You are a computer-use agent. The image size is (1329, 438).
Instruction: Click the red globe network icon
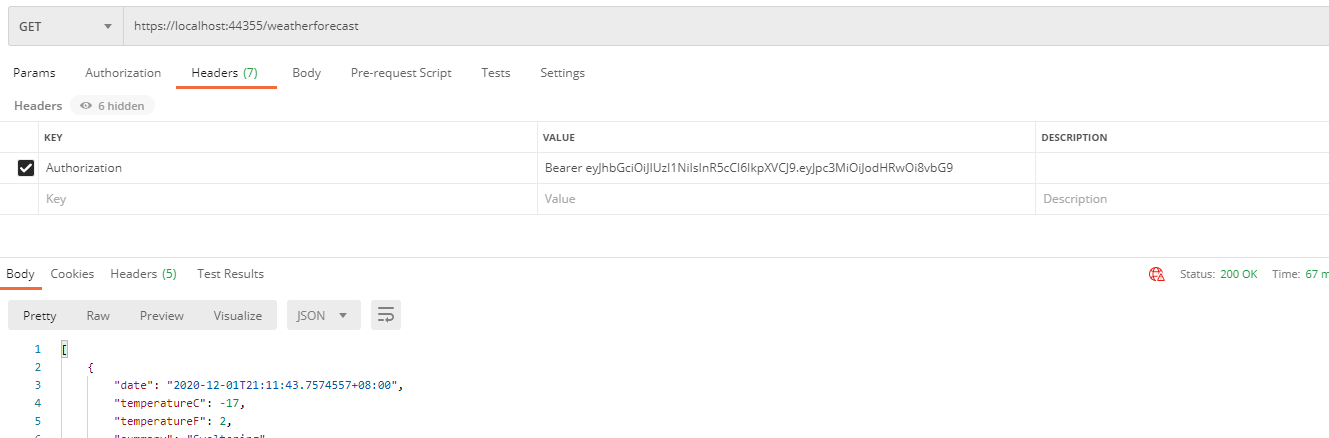pos(1157,274)
